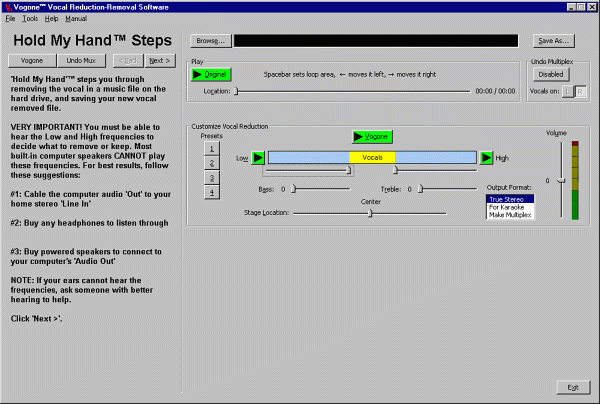Screen dimensions: 600x404
Task: Minimize the Vogone window
Action: (x=571, y=7)
